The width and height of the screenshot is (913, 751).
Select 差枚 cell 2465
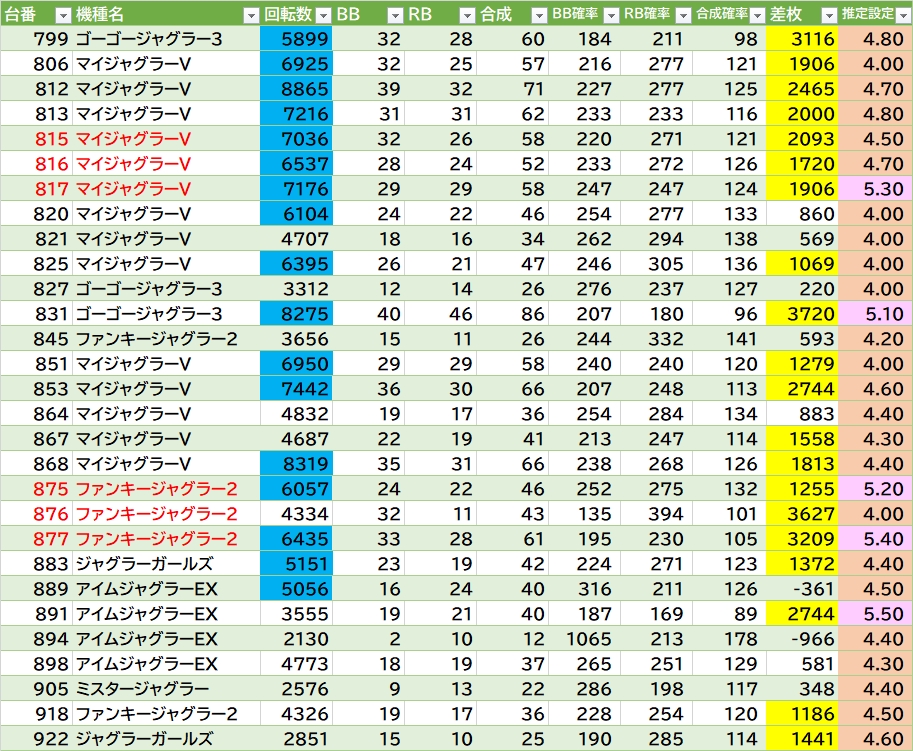pos(802,89)
